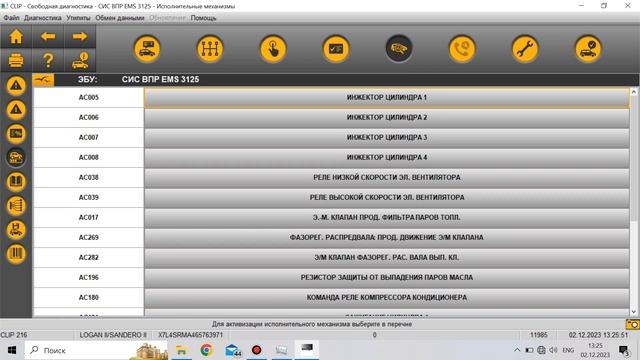This screenshot has width=640, height=360.
Task: Open the states and parameters sidebar icon
Action: tap(16, 133)
